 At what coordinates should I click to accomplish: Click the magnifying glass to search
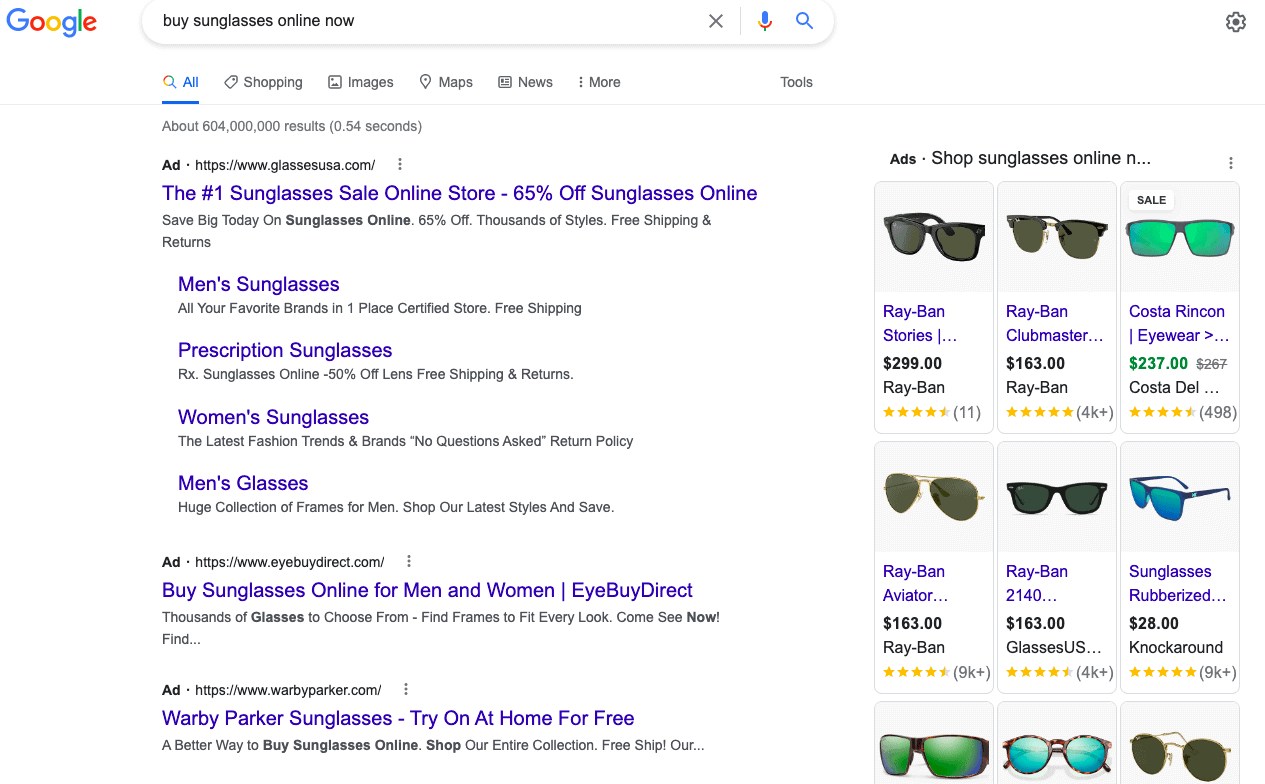tap(804, 21)
